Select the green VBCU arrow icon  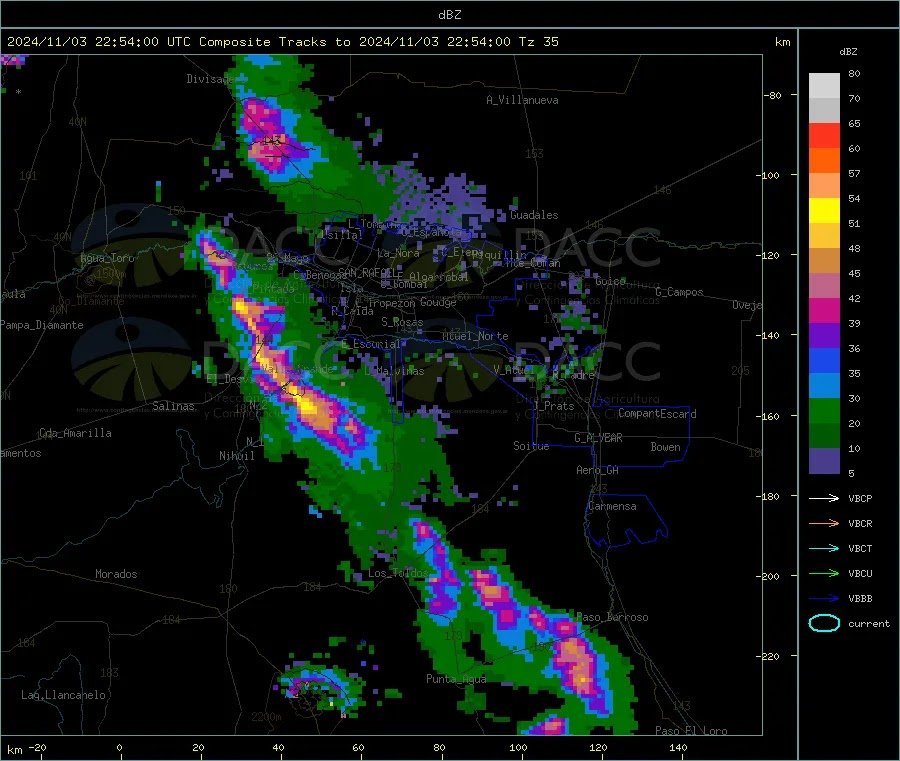[824, 573]
